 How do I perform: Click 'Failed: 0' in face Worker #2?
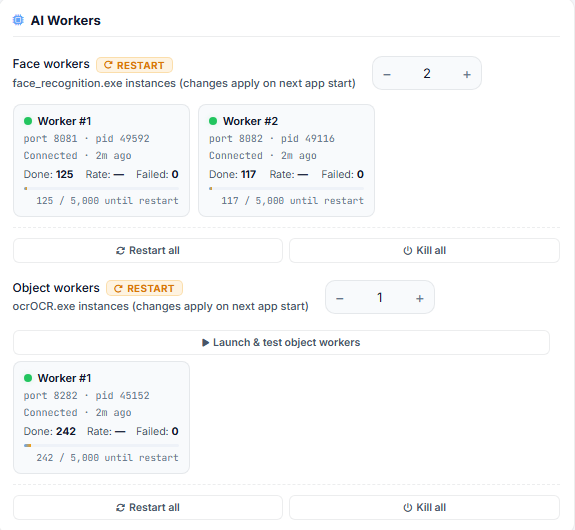pyautogui.click(x=343, y=174)
